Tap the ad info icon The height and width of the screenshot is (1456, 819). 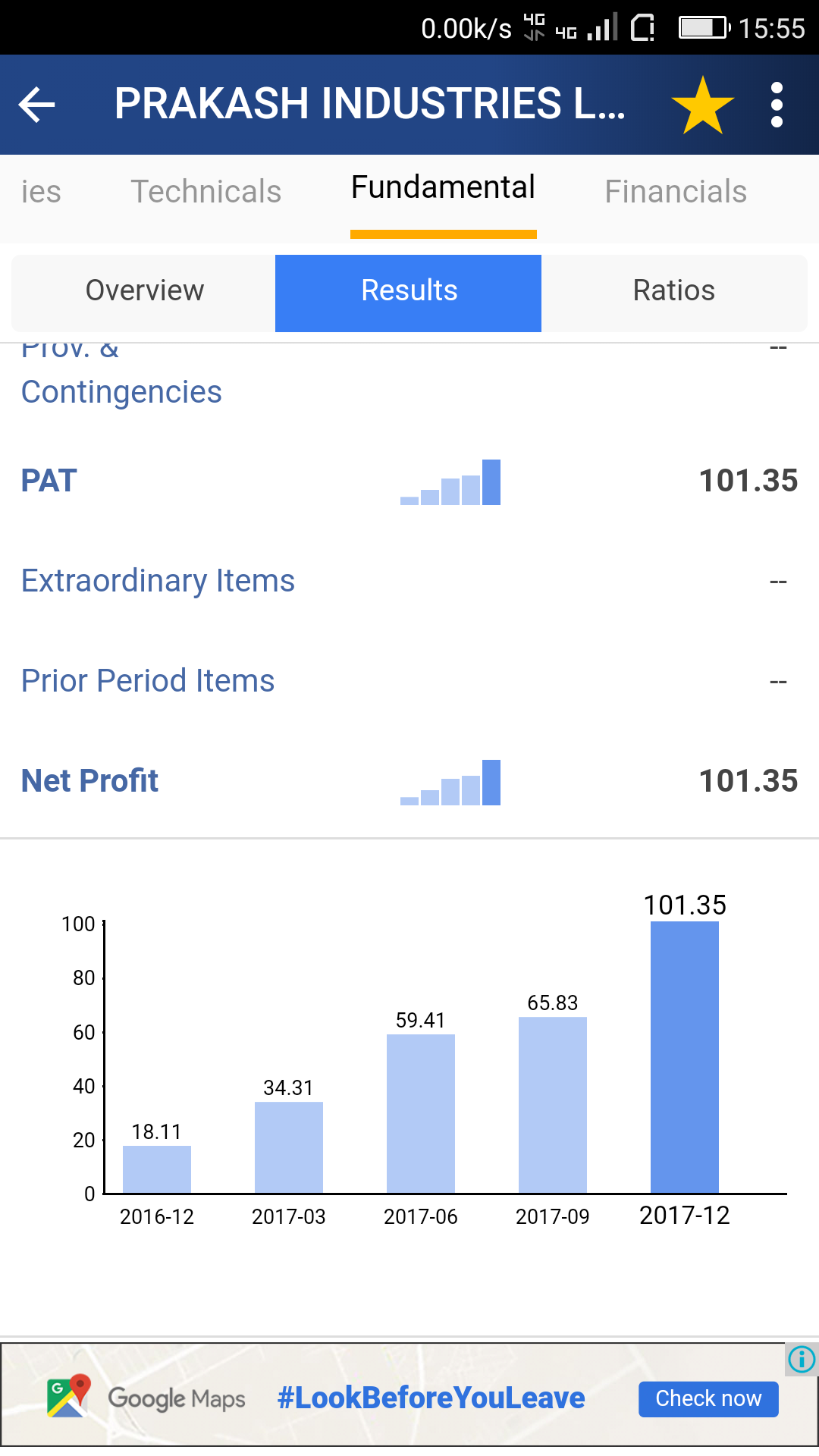(802, 1359)
